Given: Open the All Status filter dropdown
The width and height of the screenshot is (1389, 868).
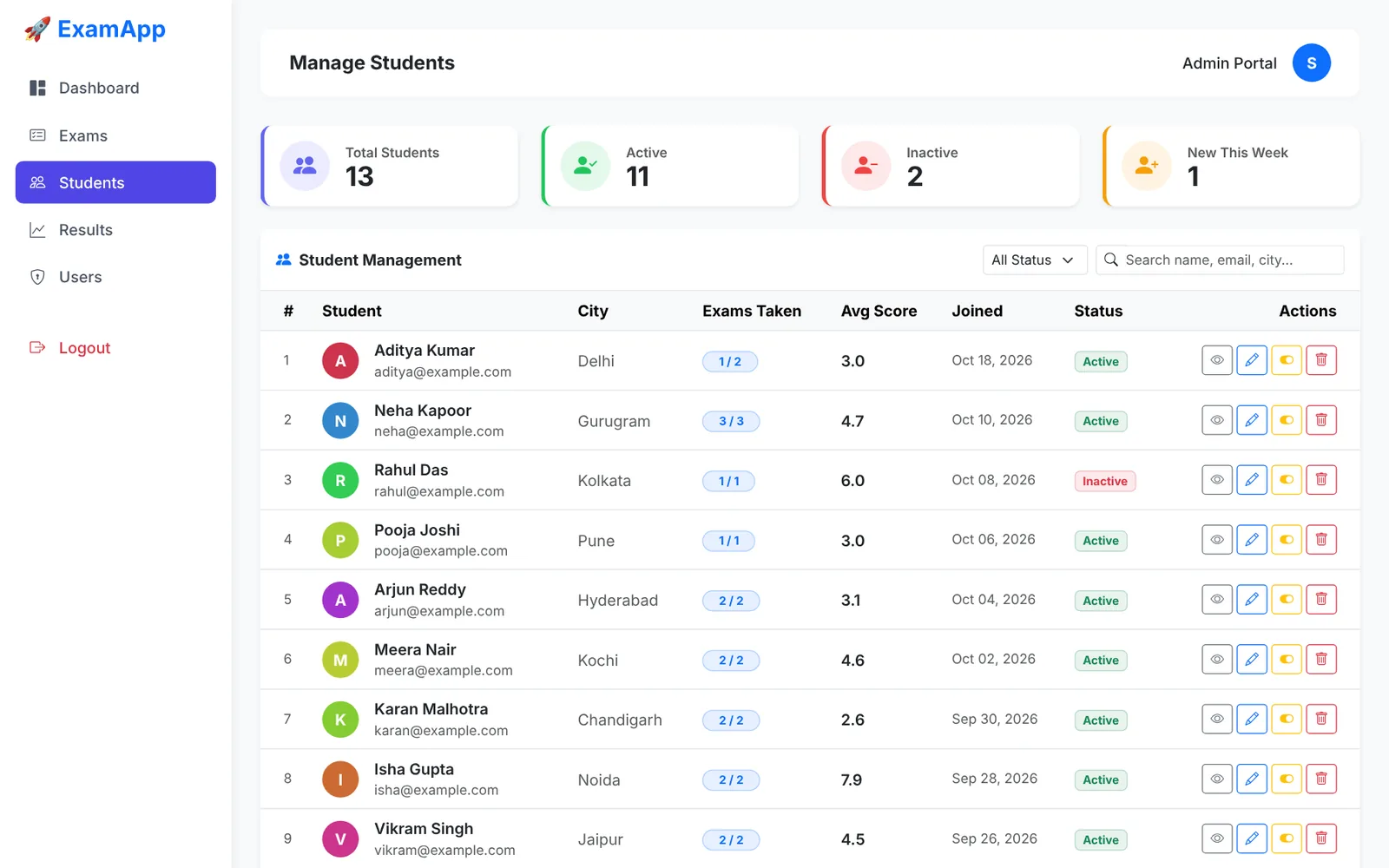Looking at the screenshot, I should 1035,260.
